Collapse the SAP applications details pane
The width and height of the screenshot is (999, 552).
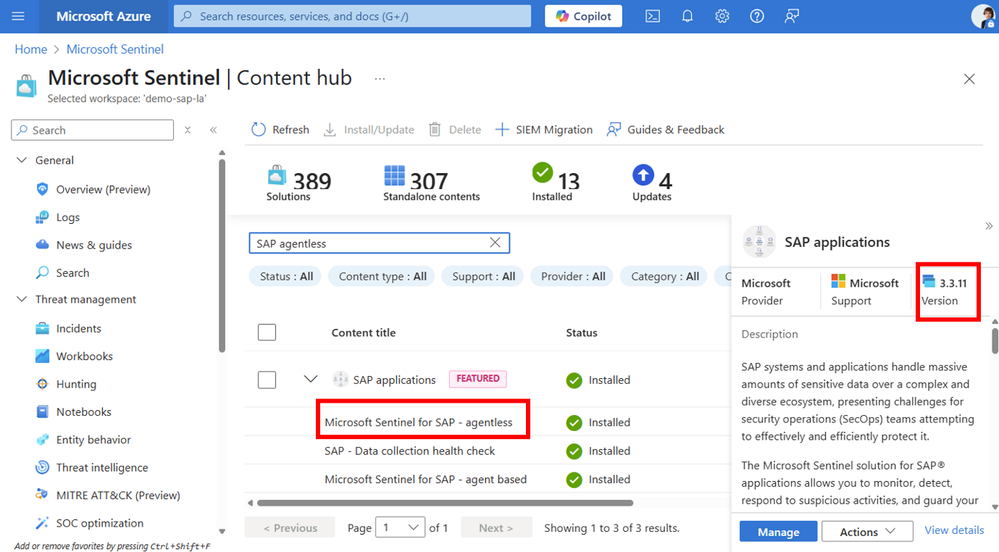click(988, 226)
